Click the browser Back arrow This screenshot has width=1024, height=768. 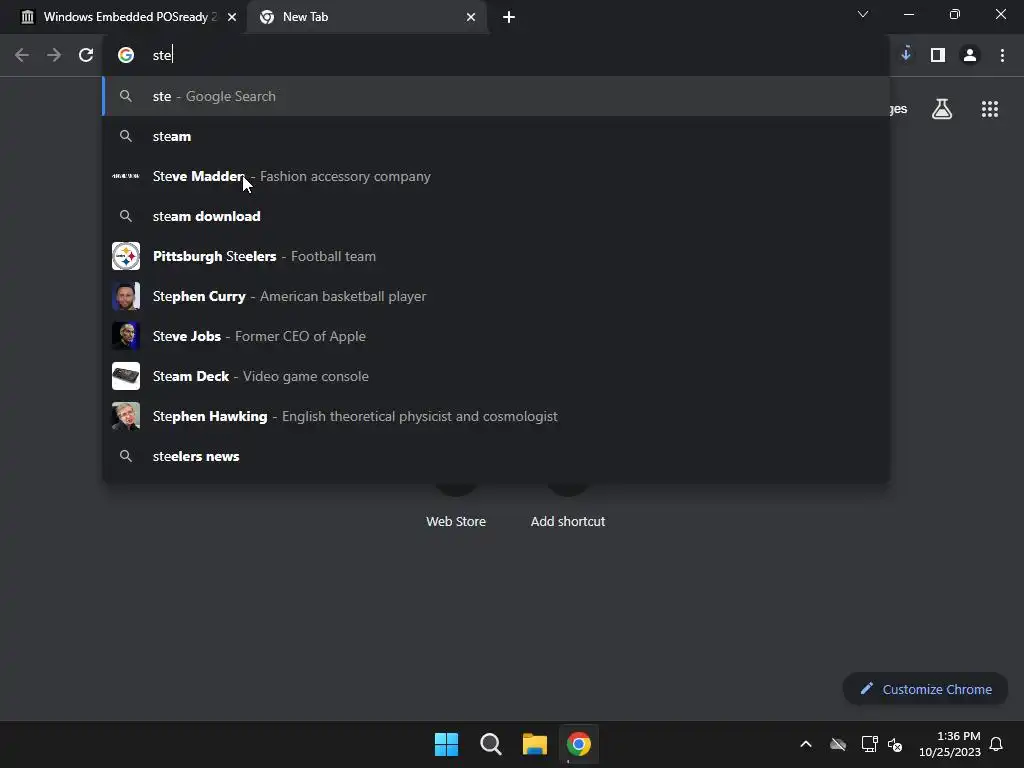pos(22,55)
